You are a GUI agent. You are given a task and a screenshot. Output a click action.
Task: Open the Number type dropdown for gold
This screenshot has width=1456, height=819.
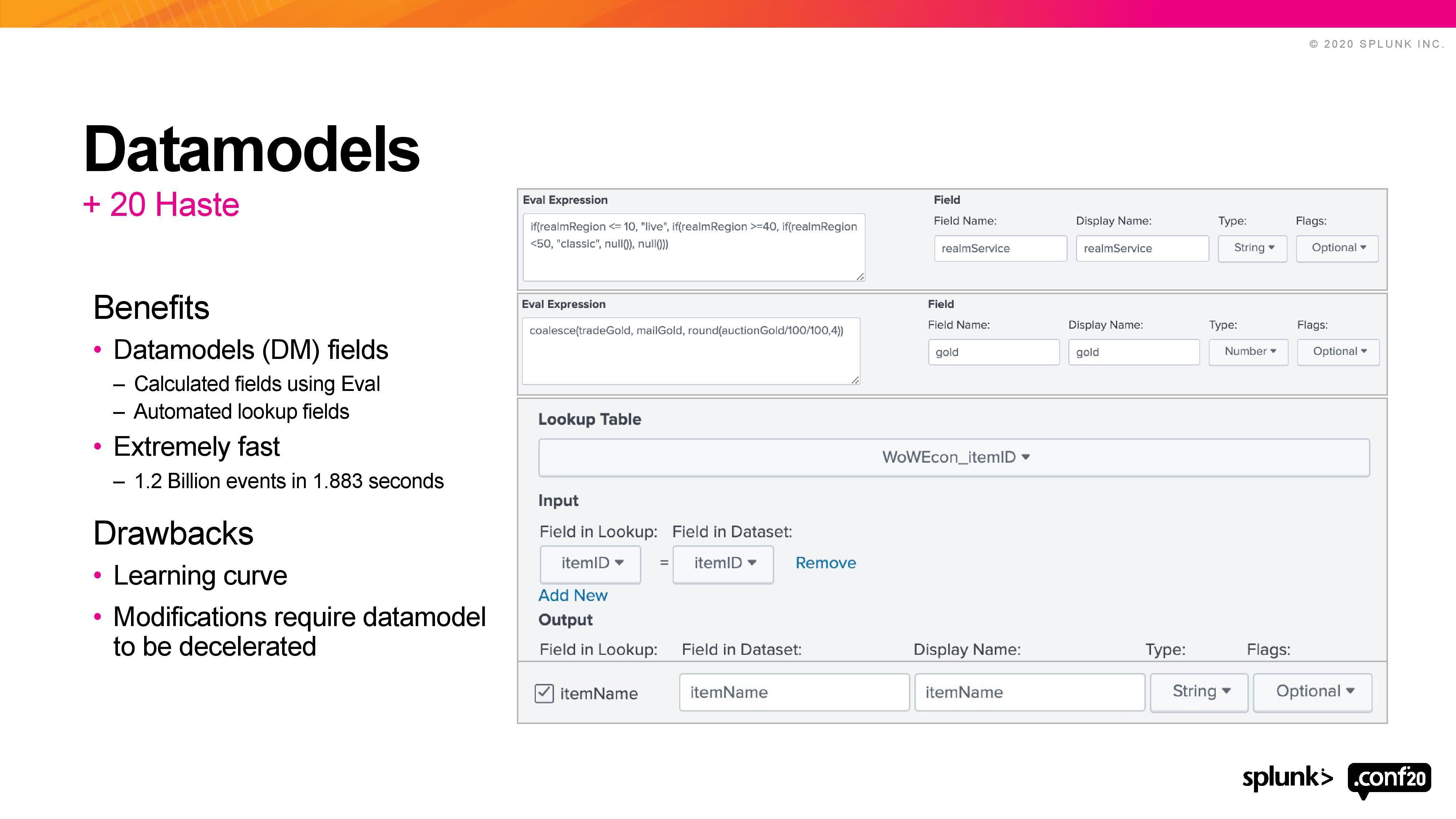(x=1249, y=352)
